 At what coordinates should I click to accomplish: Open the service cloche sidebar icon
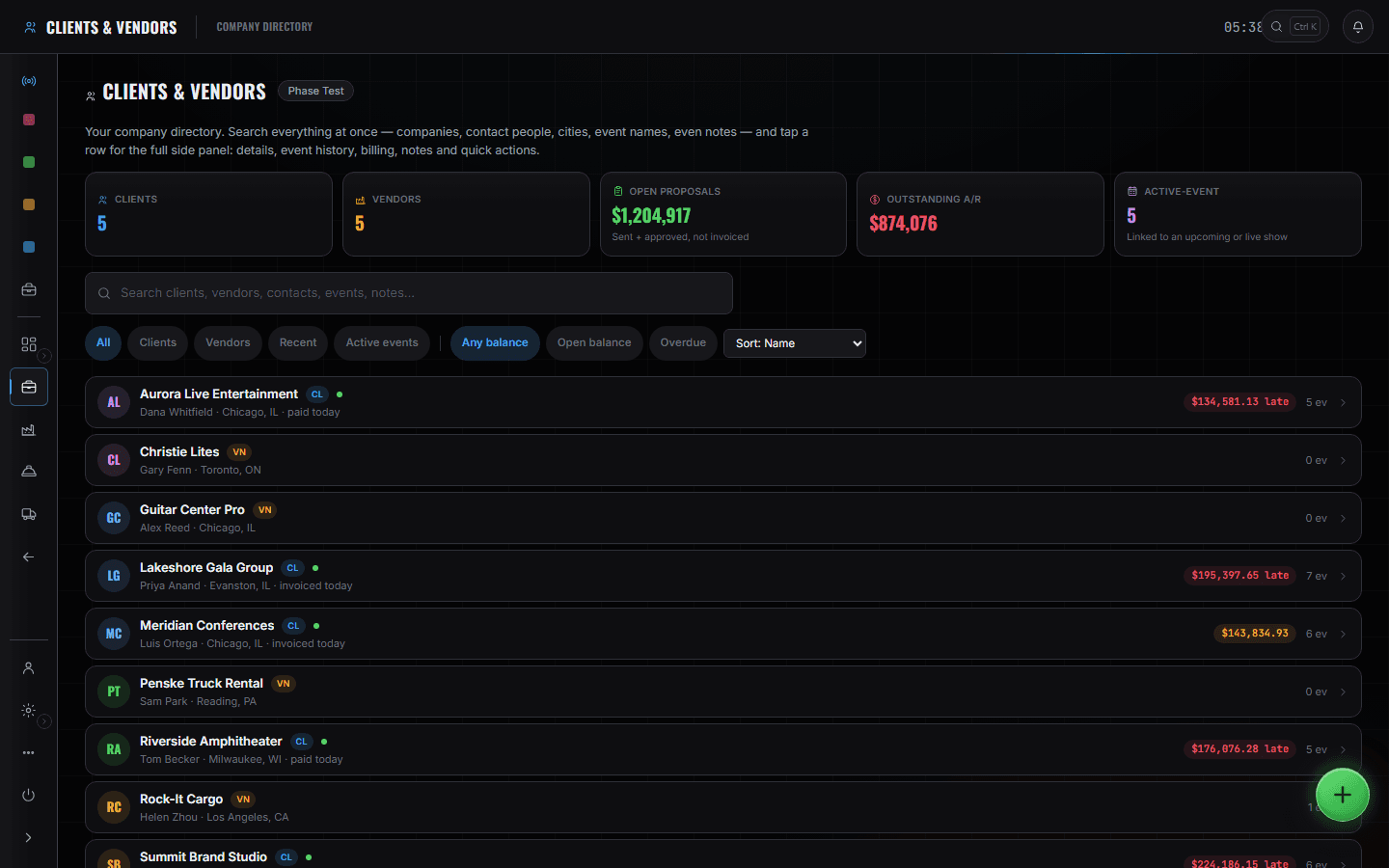pyautogui.click(x=29, y=472)
